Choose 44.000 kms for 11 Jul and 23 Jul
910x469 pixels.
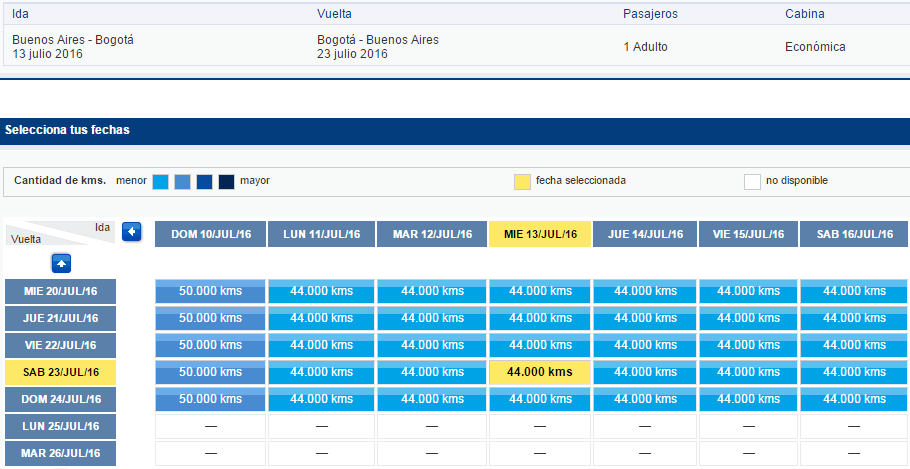tap(322, 372)
